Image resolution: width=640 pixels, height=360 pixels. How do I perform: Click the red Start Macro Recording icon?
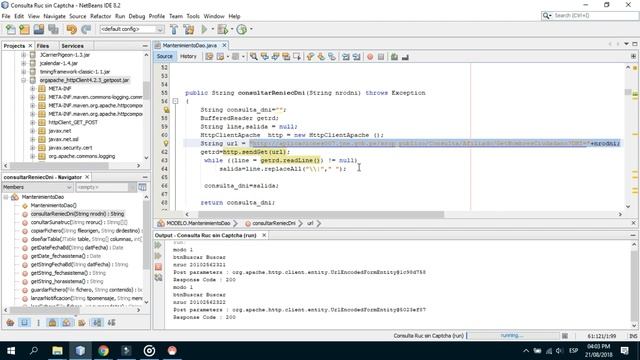(370, 57)
